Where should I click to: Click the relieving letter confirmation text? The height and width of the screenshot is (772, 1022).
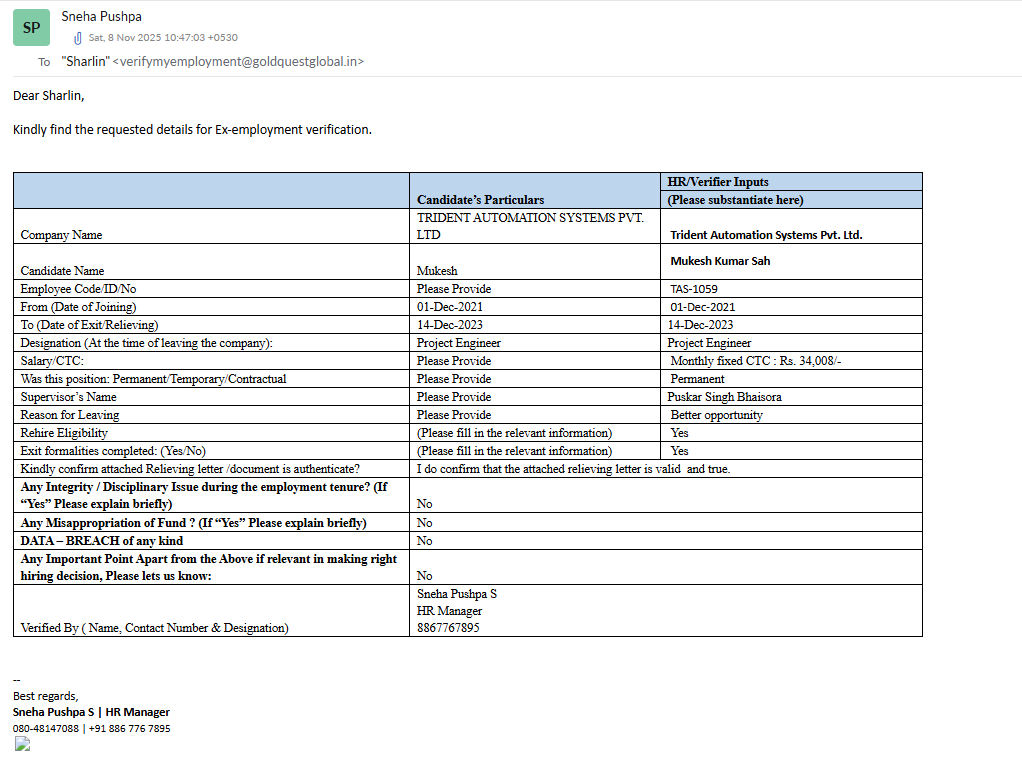(573, 469)
